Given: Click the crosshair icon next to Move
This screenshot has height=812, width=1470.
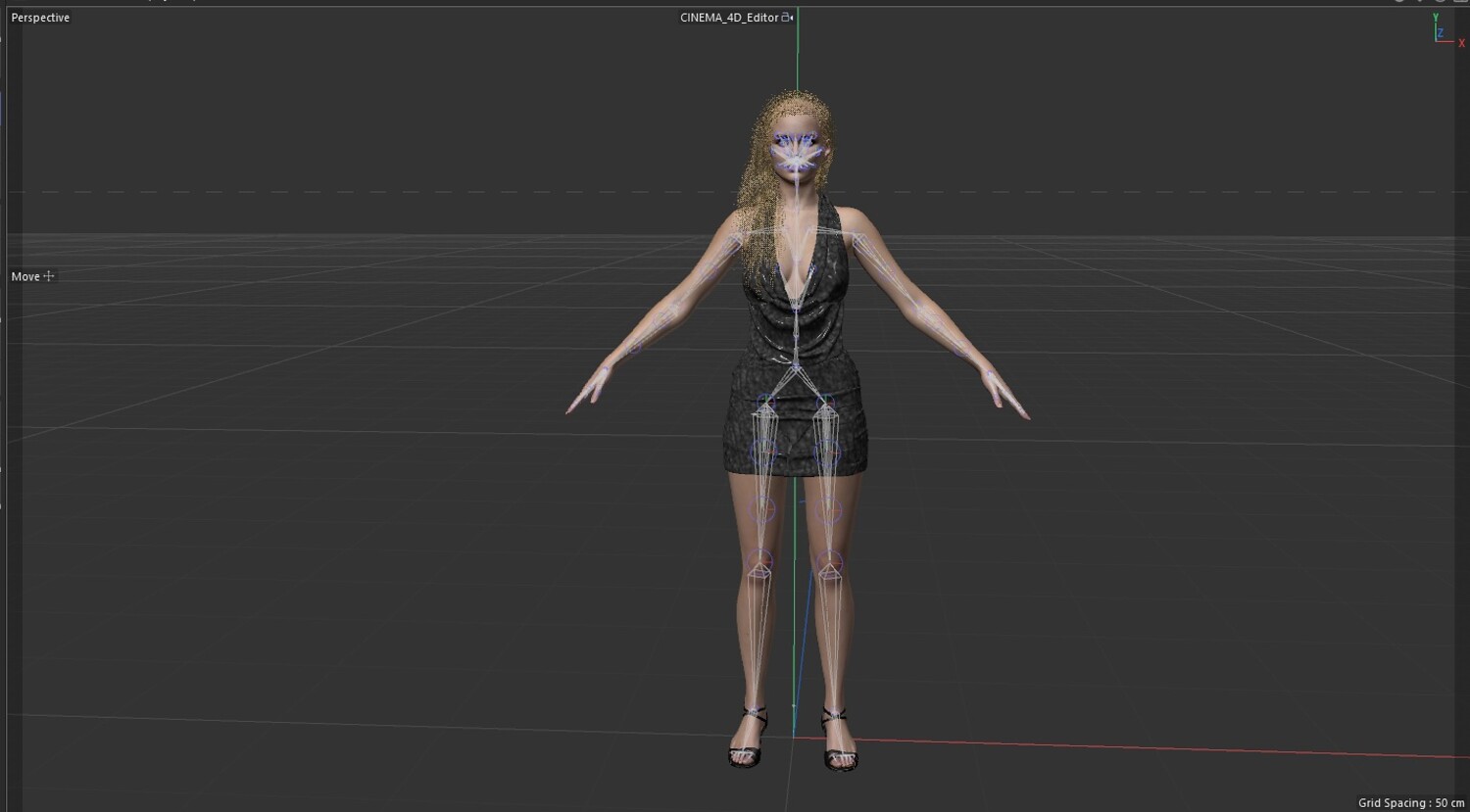Looking at the screenshot, I should click(49, 276).
